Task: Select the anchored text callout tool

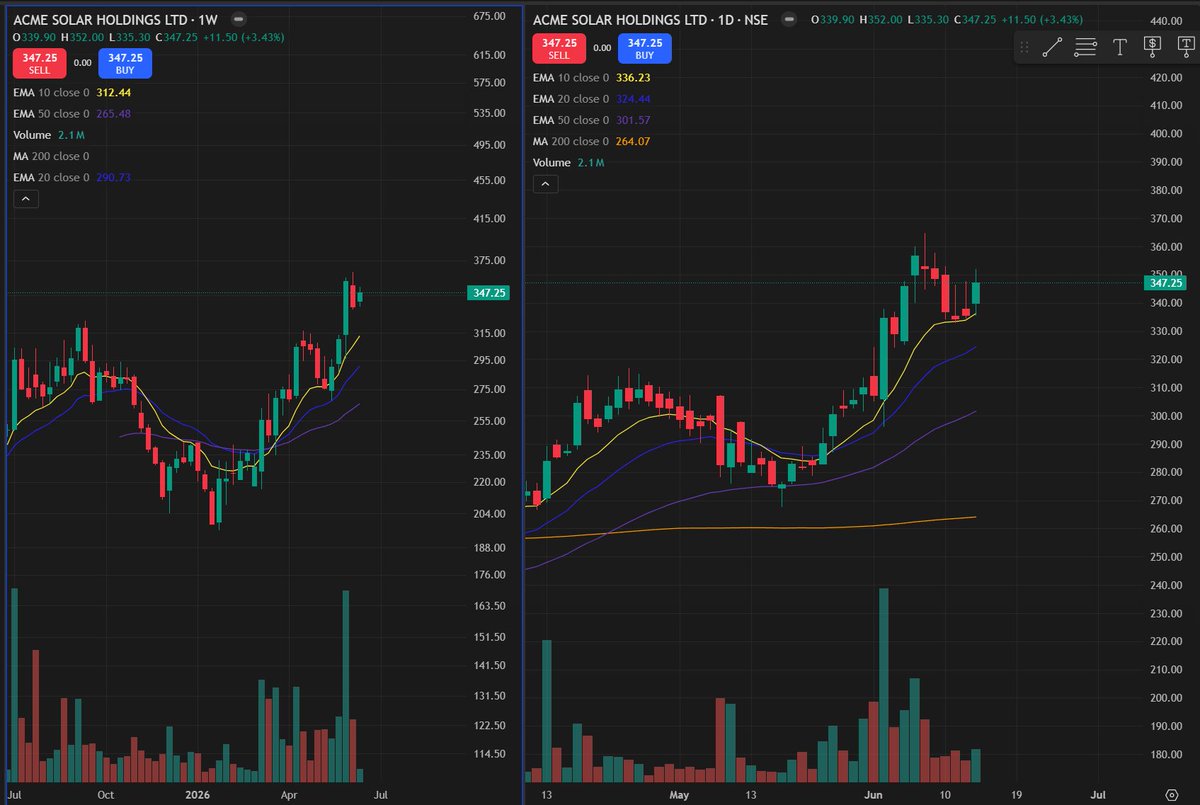Action: coord(1185,46)
